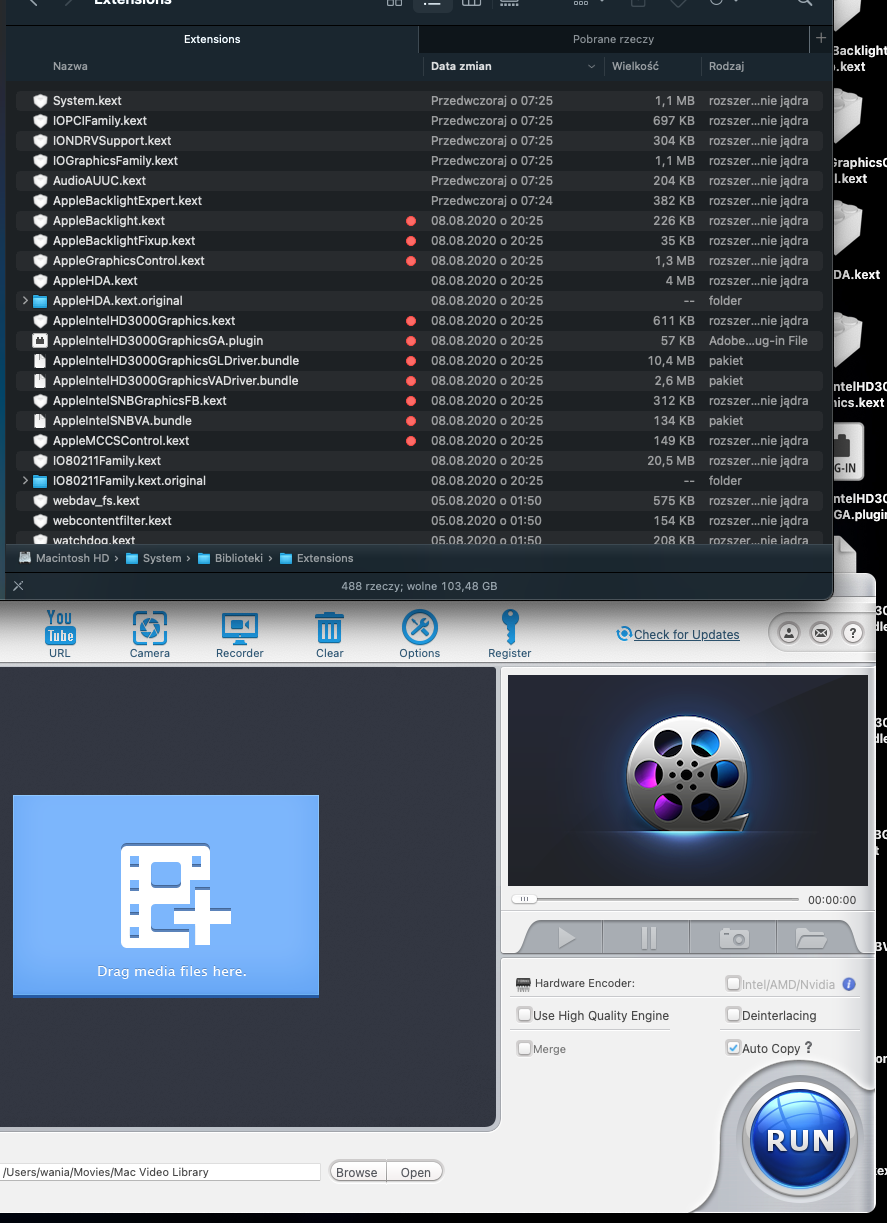
Task: Click the Open button next to Browse
Action: 416,1172
